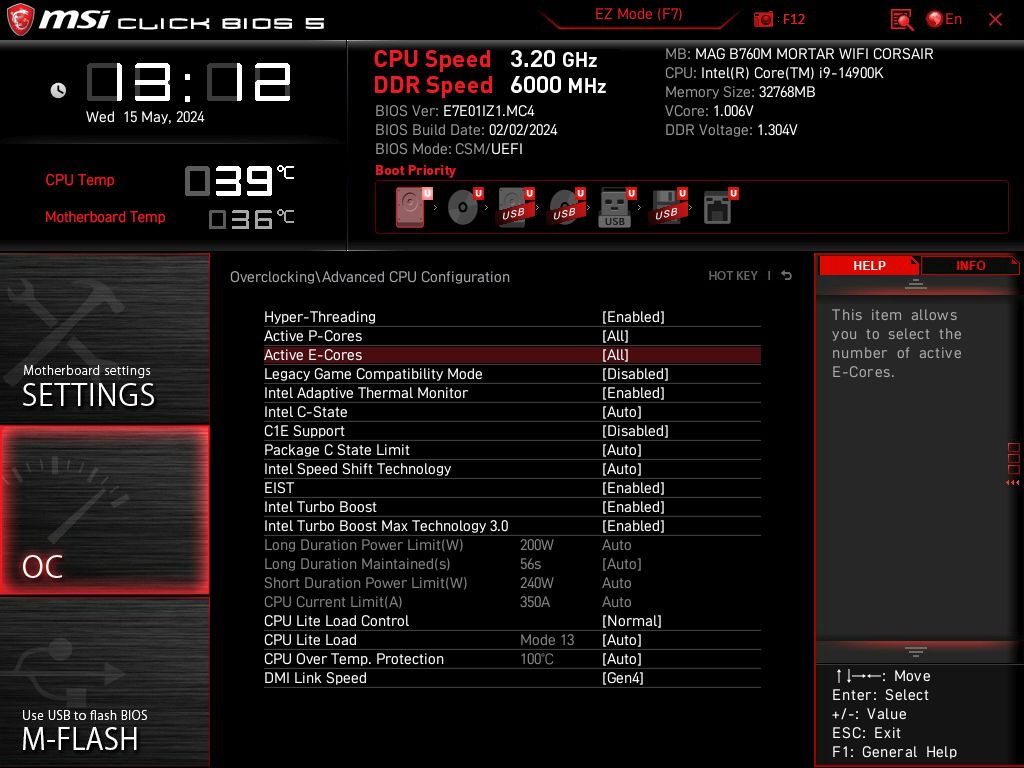The image size is (1024, 768).
Task: Click the CPU Speed 3.20 GHz reading
Action: 485,59
